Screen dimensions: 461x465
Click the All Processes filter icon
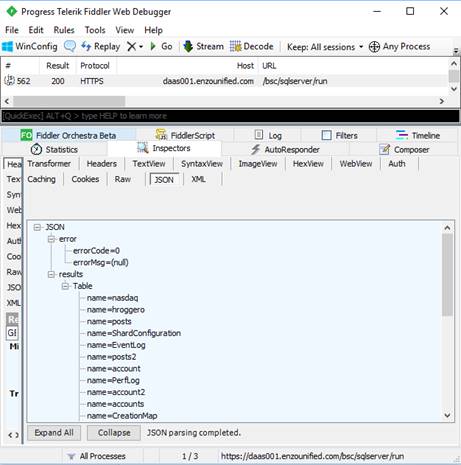tap(71, 456)
